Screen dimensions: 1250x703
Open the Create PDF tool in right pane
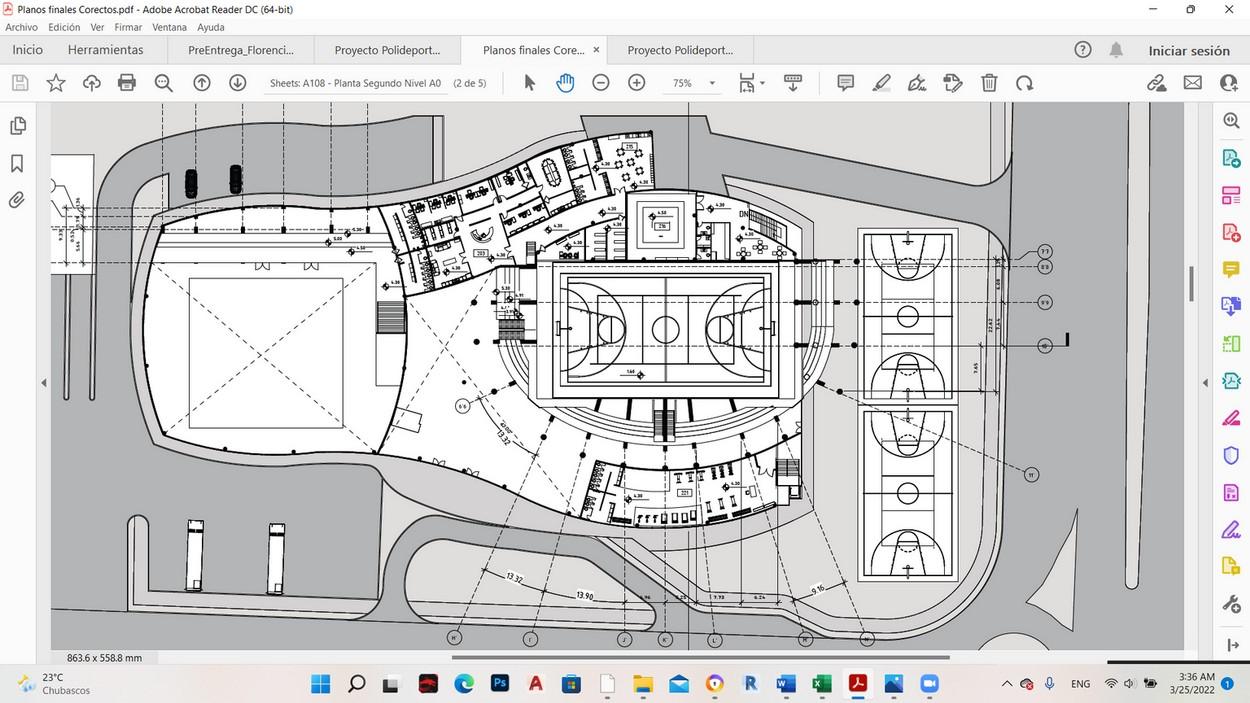[x=1231, y=232]
